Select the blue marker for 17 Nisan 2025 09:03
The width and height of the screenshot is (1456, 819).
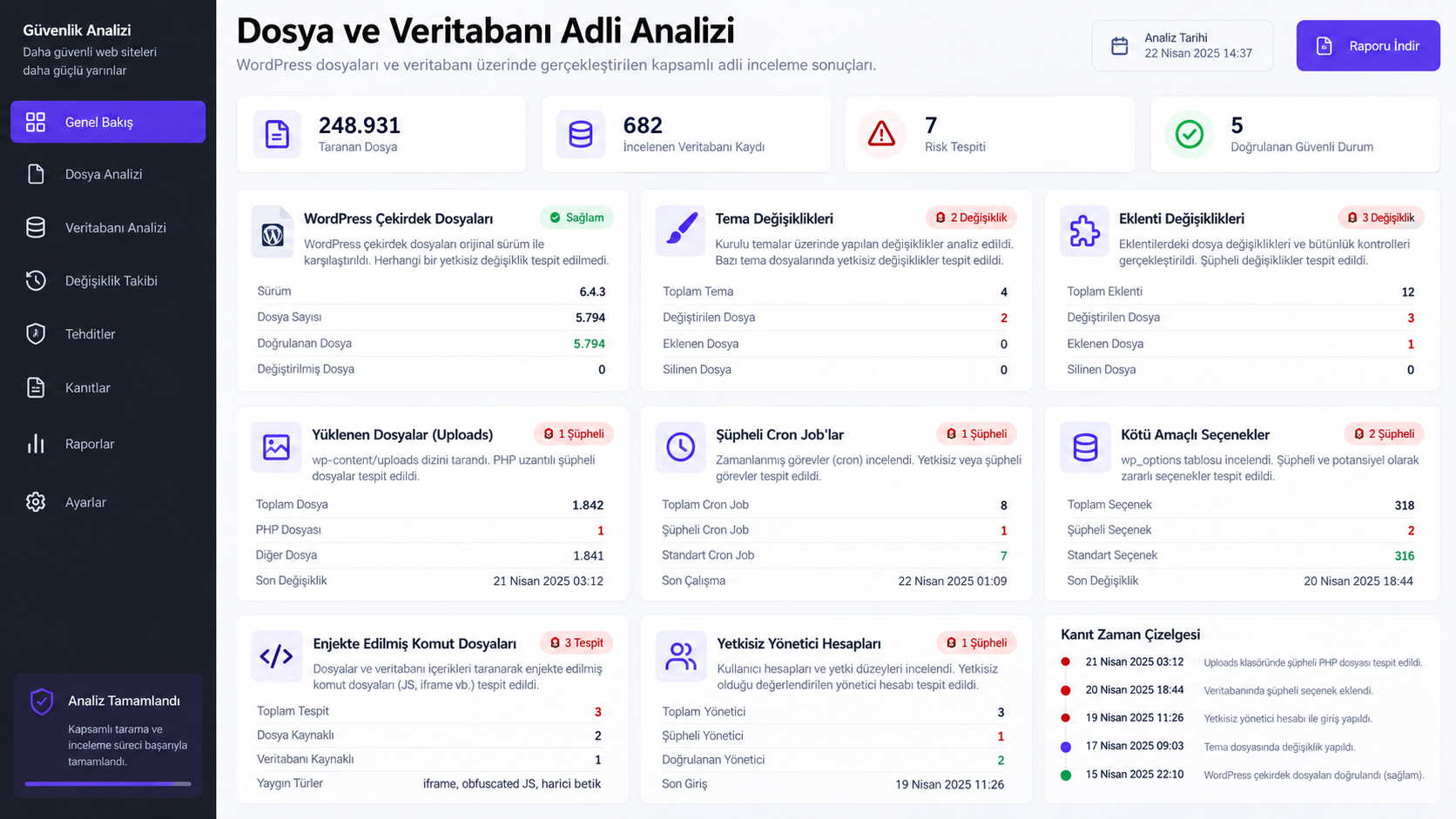pyautogui.click(x=1065, y=747)
